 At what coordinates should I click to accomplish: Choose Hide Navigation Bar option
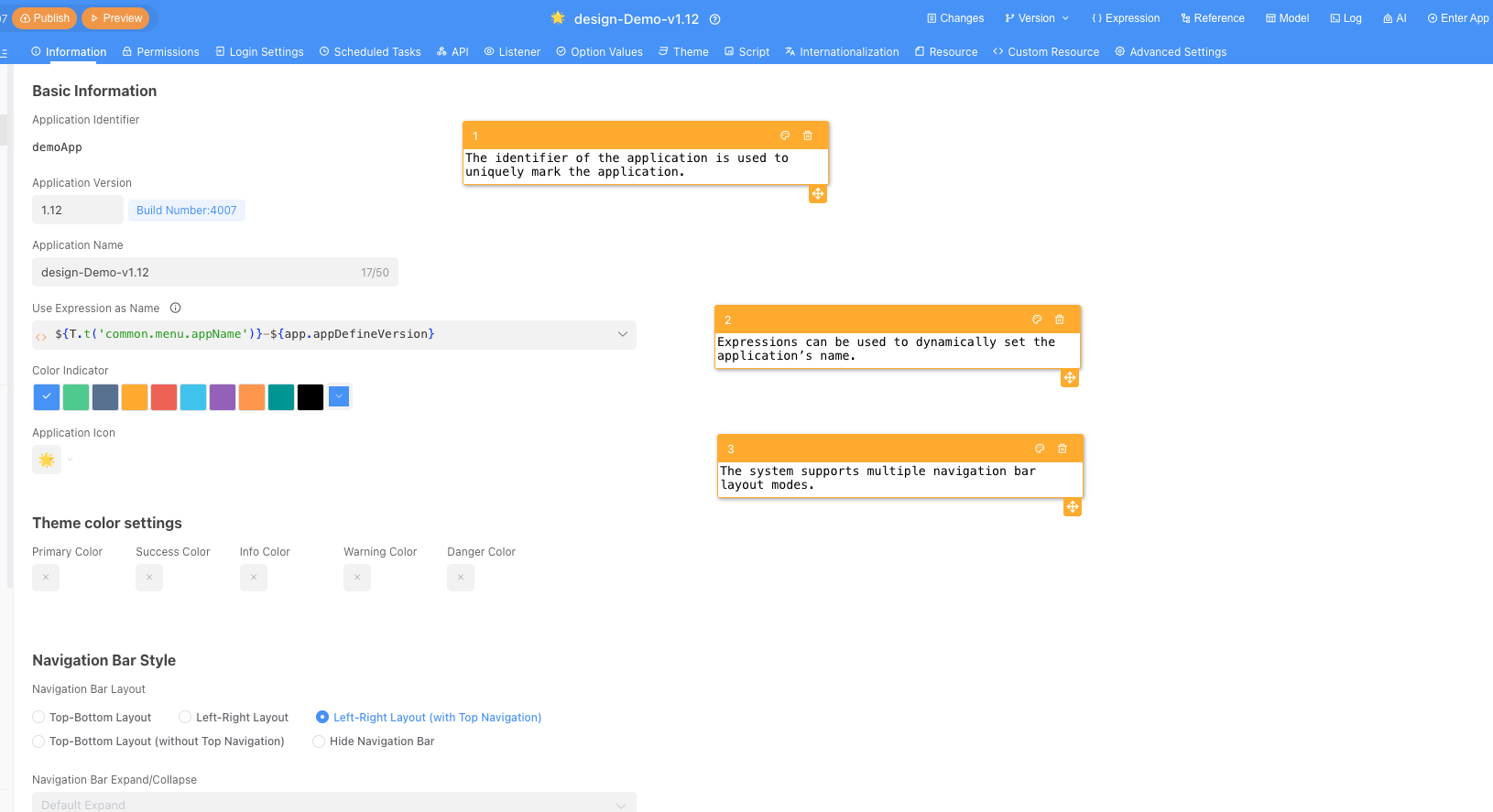point(319,742)
